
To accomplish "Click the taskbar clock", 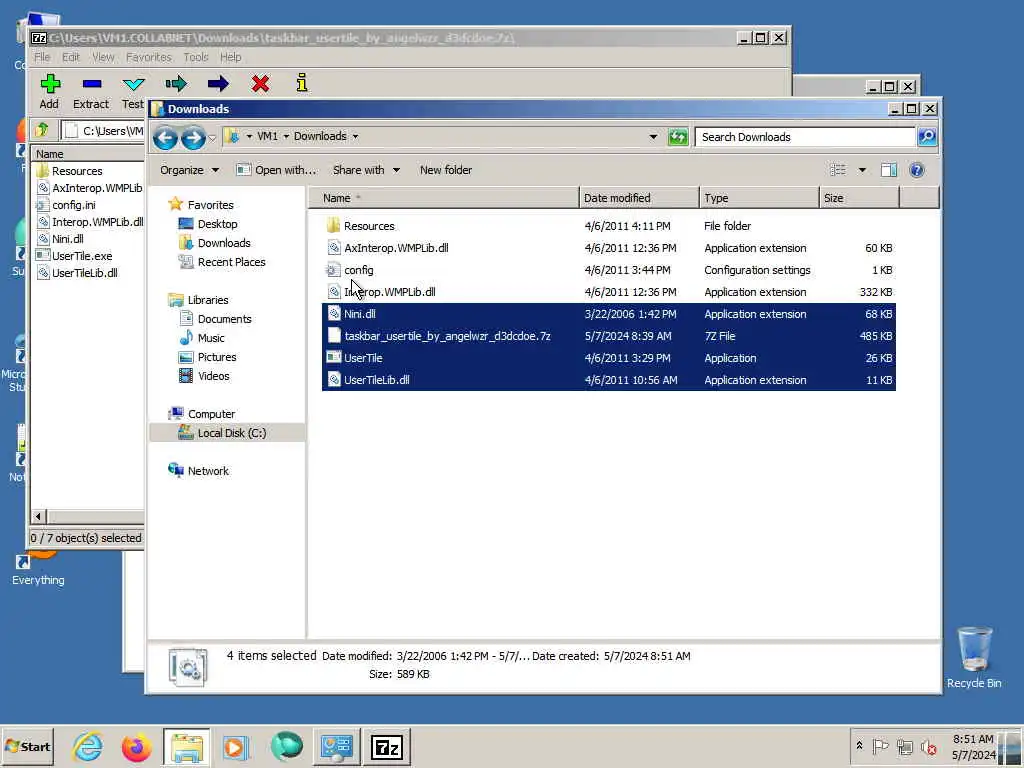I will (972, 747).
